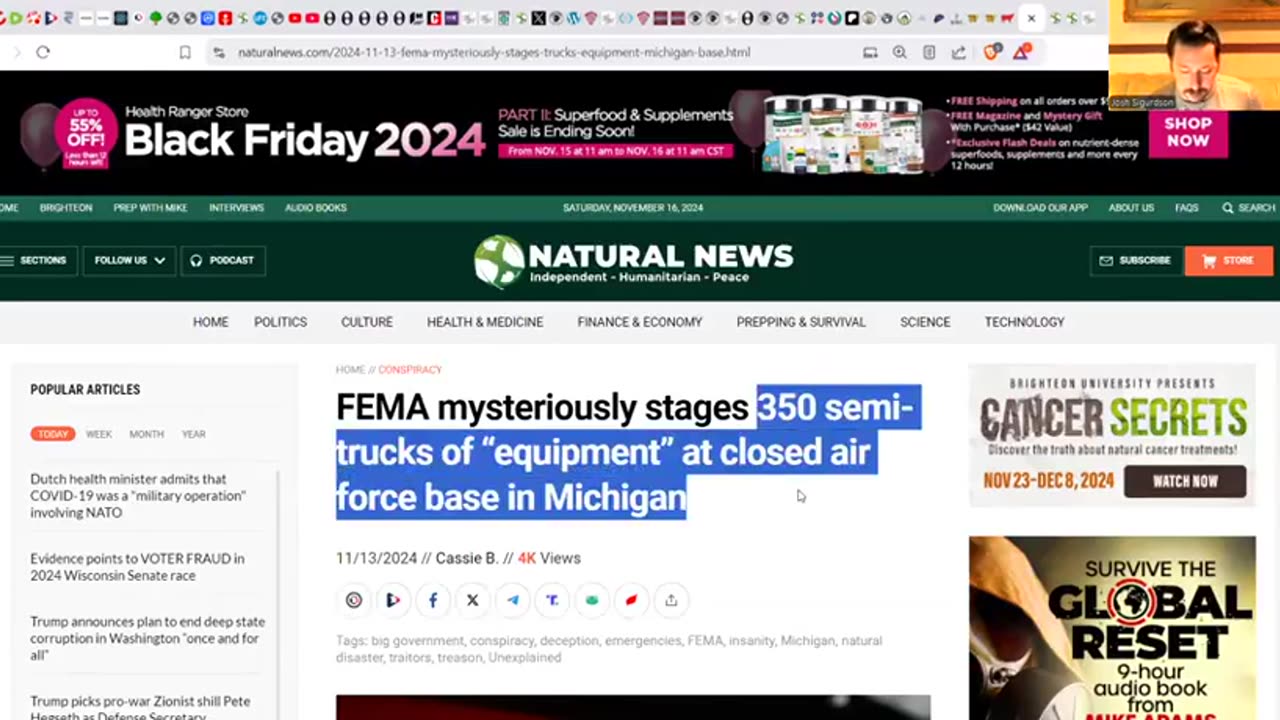The height and width of the screenshot is (720, 1280).
Task: Open Interviews top bar link
Action: pyautogui.click(x=236, y=208)
